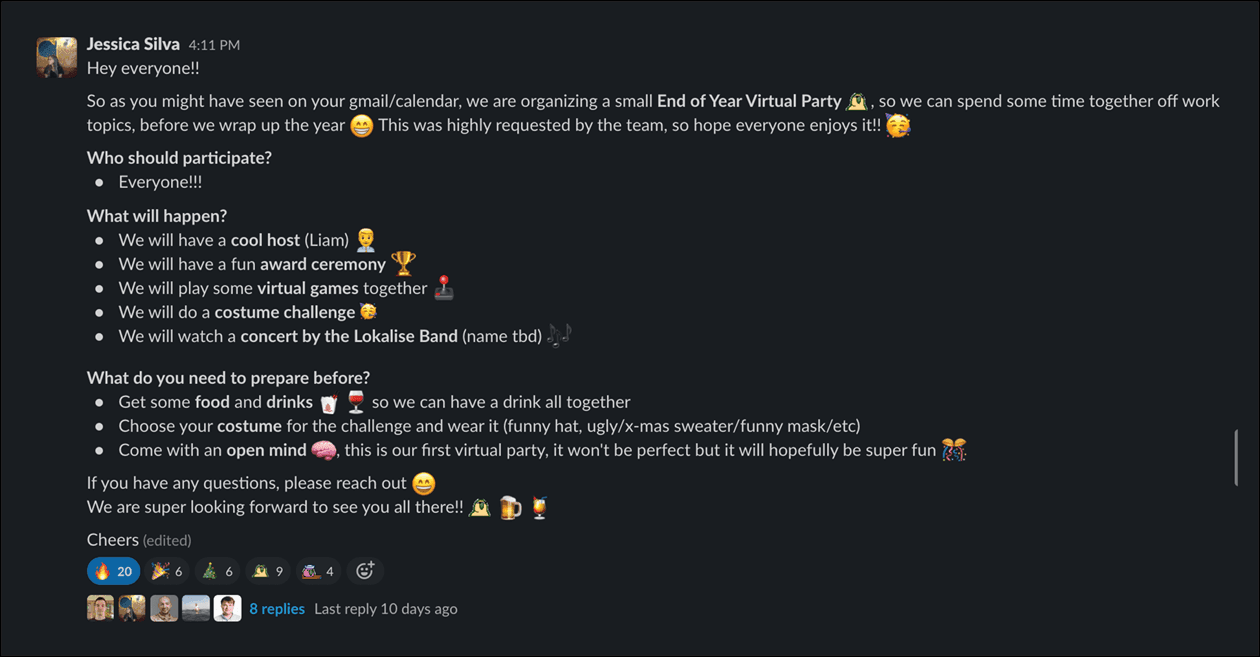Toggle the party popper reaction with 6
1260x657 pixels.
tap(166, 571)
